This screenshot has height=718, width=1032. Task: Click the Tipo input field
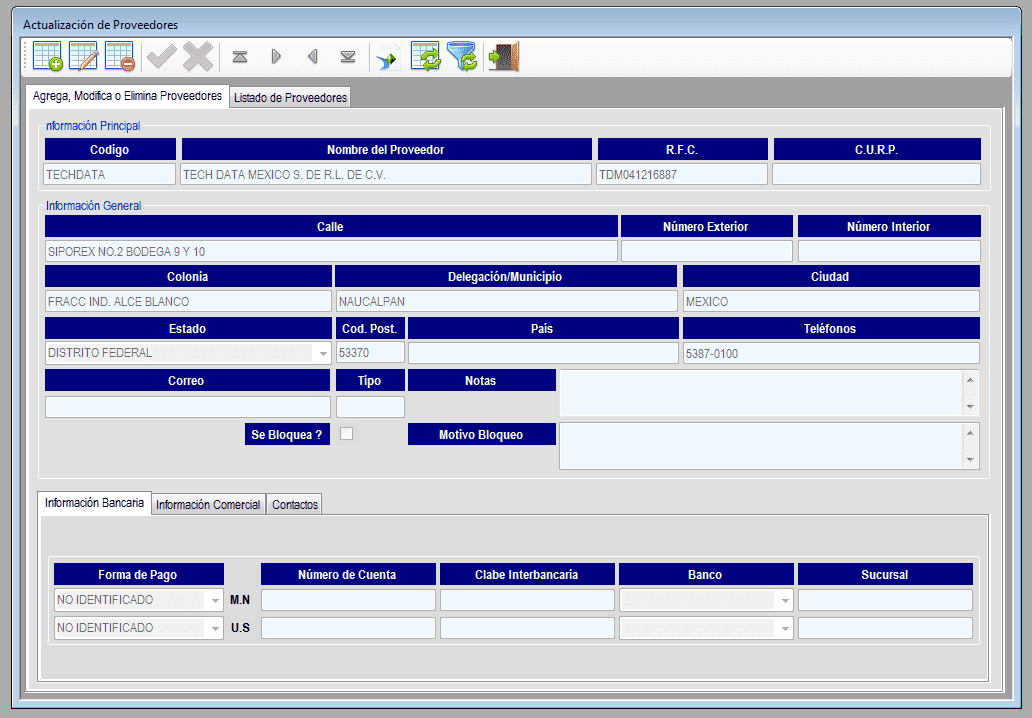(370, 407)
